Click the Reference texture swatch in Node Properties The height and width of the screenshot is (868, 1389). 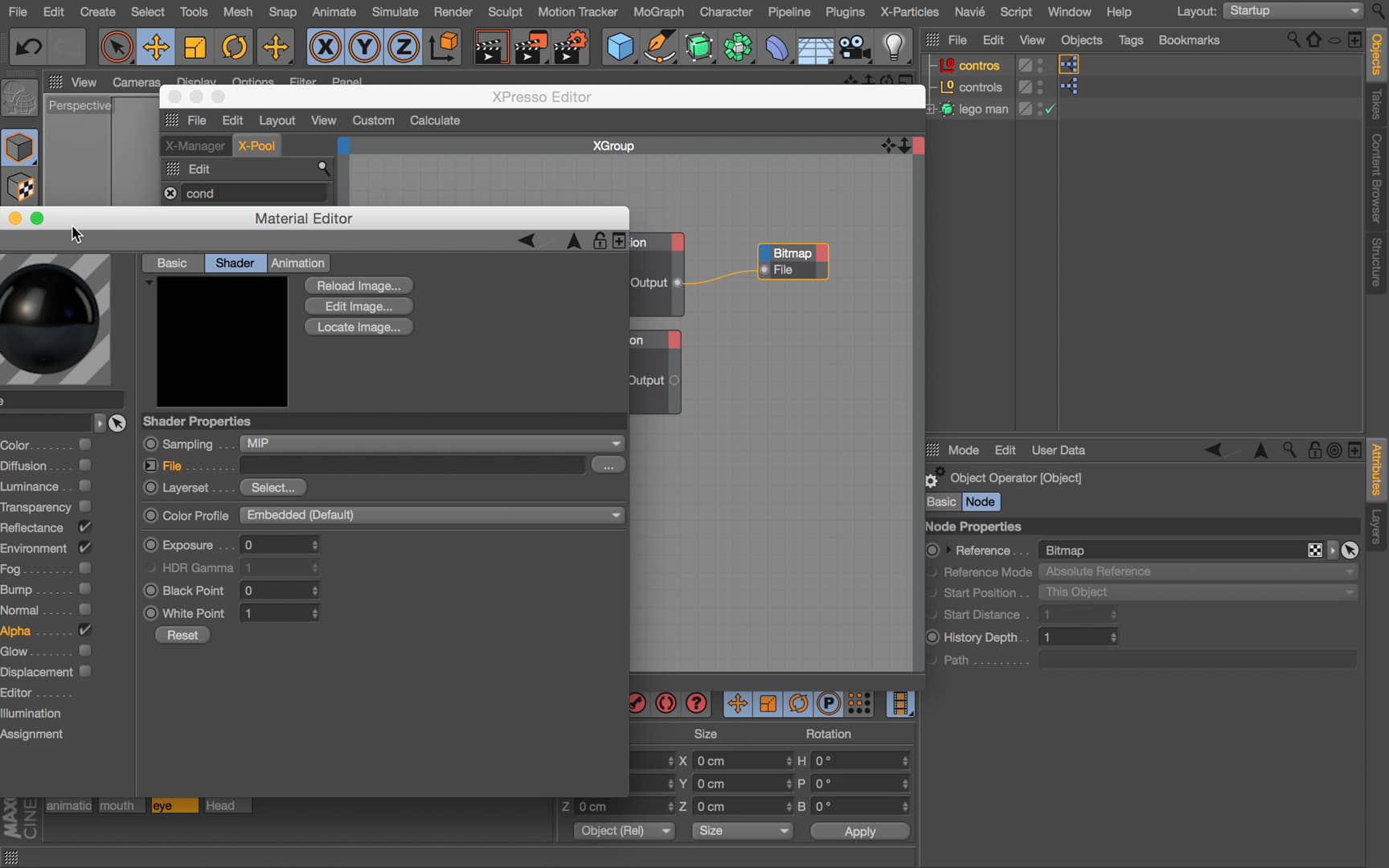coord(1314,550)
